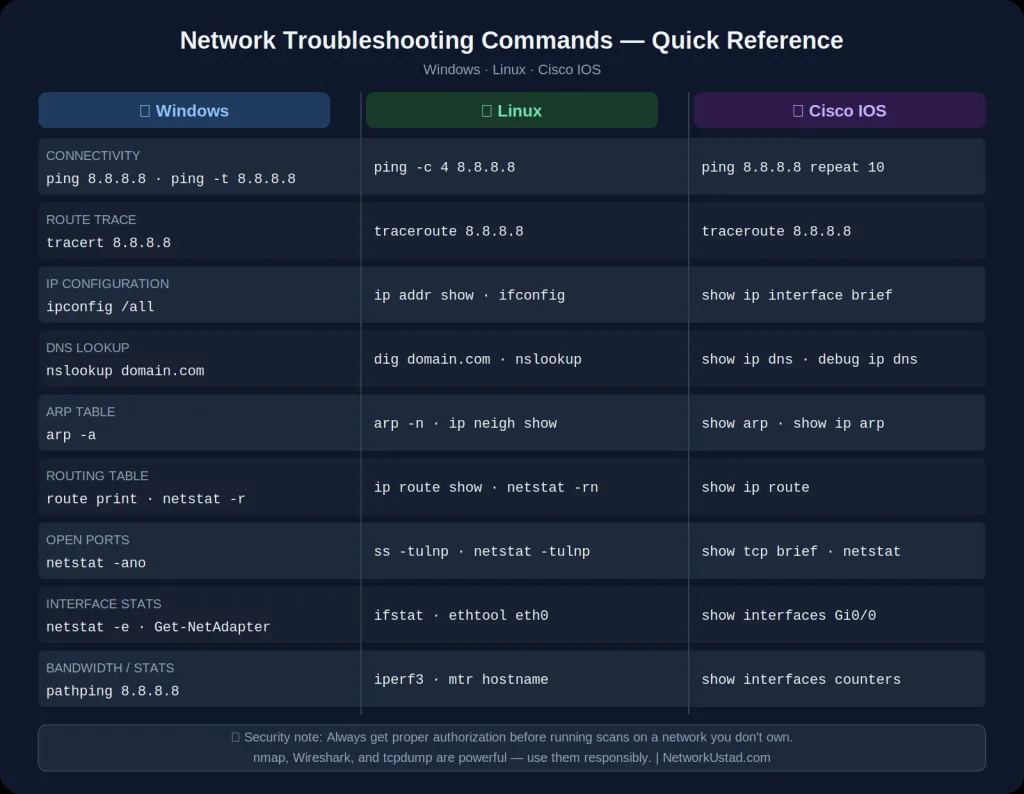This screenshot has width=1024, height=794.
Task: Select 'ss -tulnp · netstat -tulnp' text
Action: pyautogui.click(x=482, y=551)
